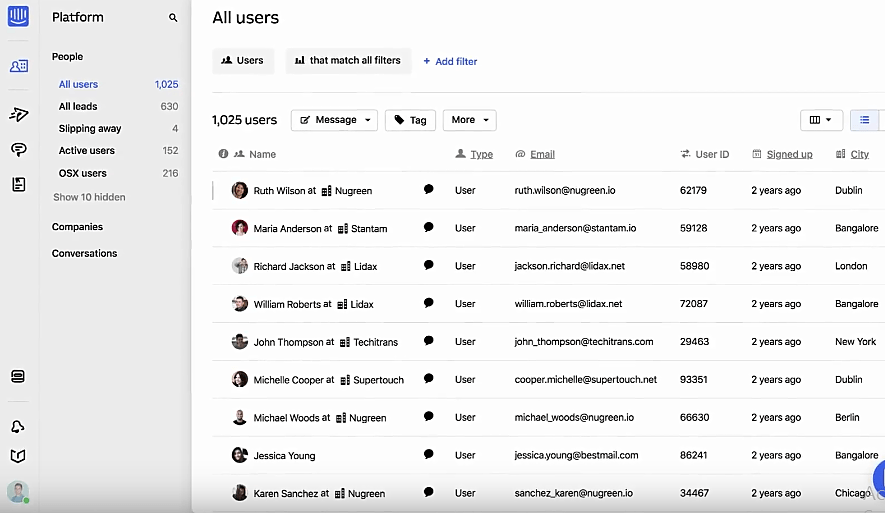Expand the More dropdown menu

click(x=469, y=120)
